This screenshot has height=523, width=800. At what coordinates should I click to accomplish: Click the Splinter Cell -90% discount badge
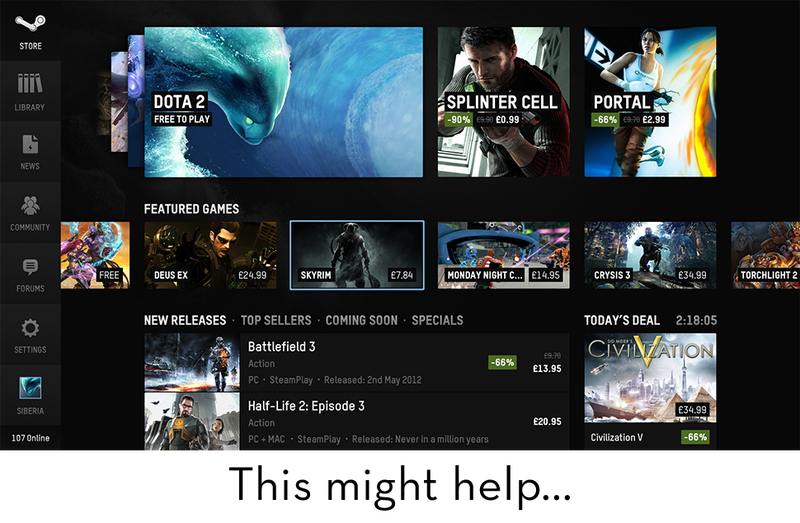pos(459,120)
